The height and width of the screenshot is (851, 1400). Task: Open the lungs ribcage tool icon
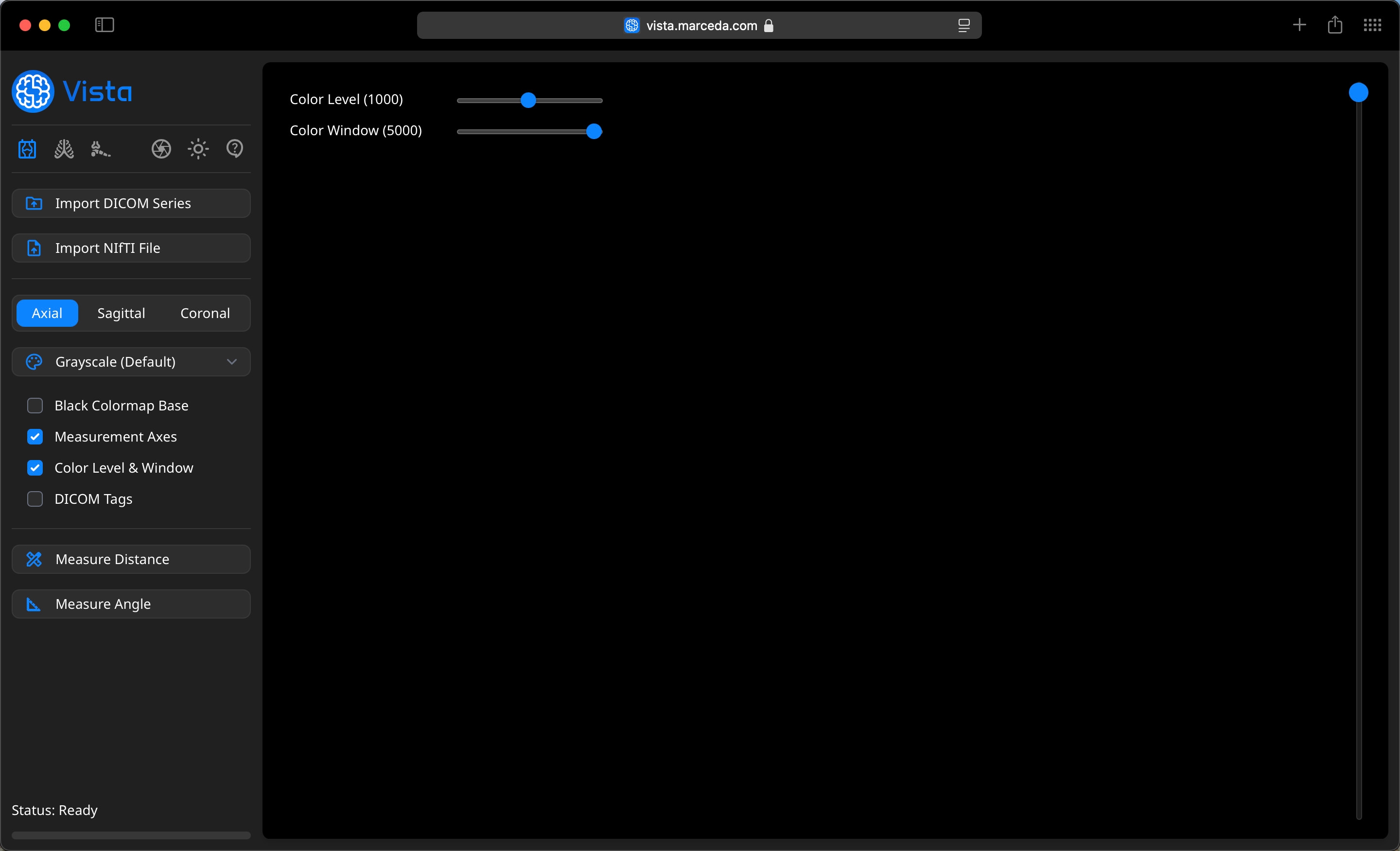click(x=64, y=149)
